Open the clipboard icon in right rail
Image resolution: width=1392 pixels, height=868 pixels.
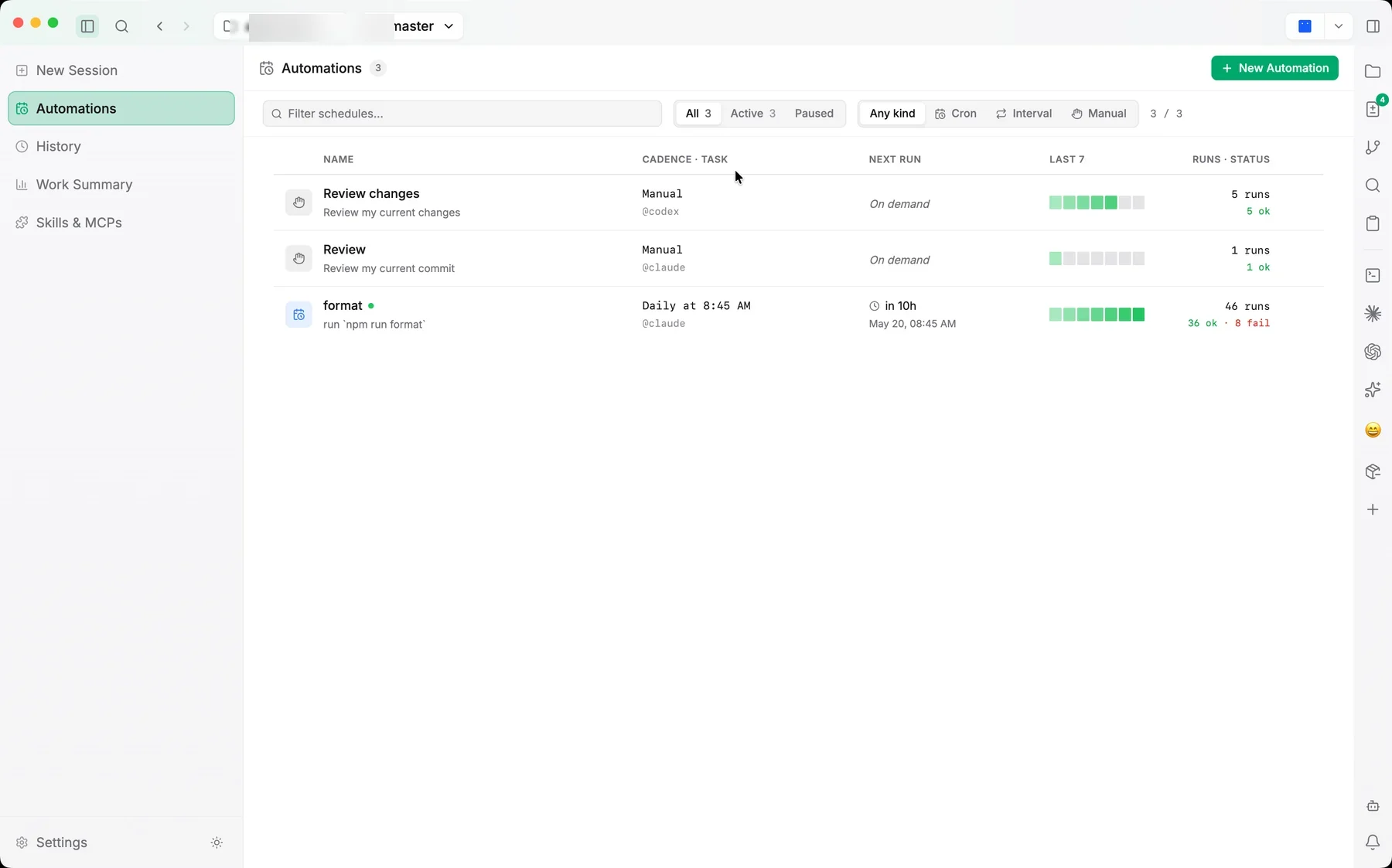pos(1373,223)
